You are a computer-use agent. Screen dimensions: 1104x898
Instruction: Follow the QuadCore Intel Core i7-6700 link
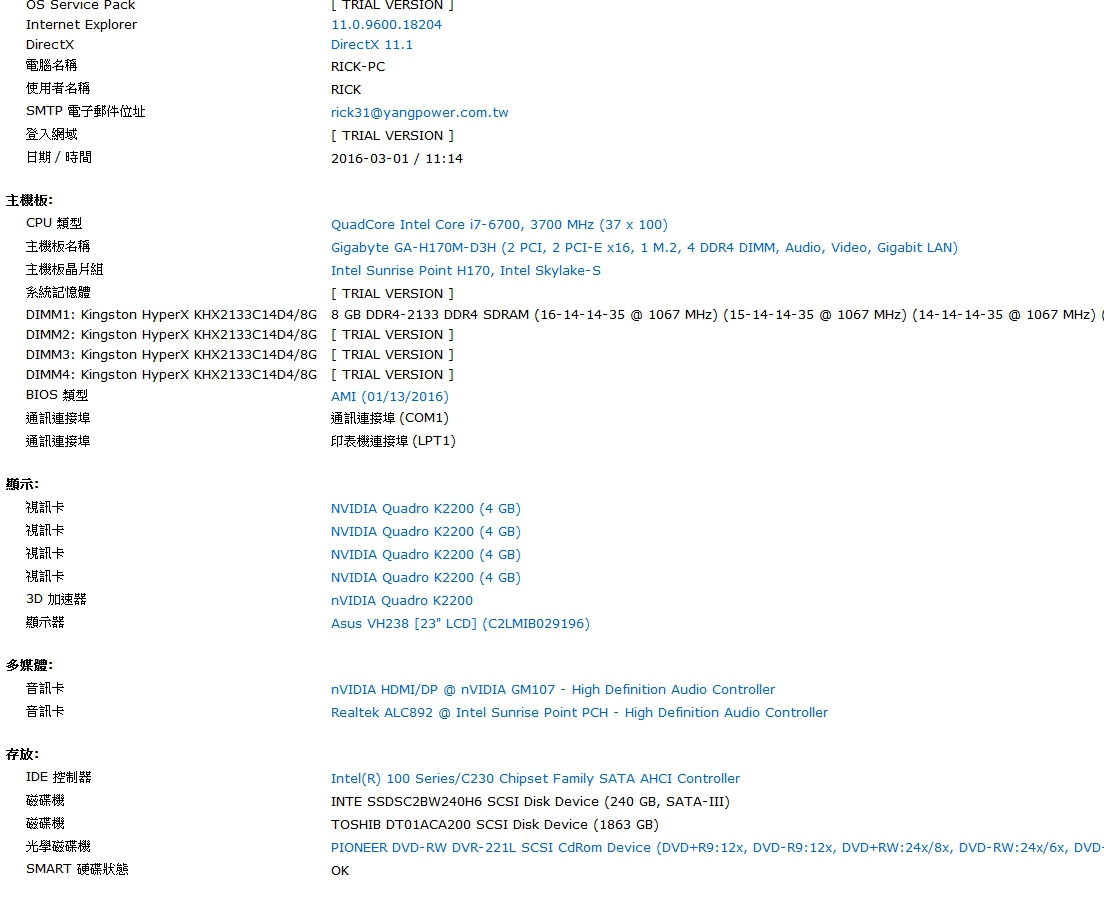coord(499,225)
